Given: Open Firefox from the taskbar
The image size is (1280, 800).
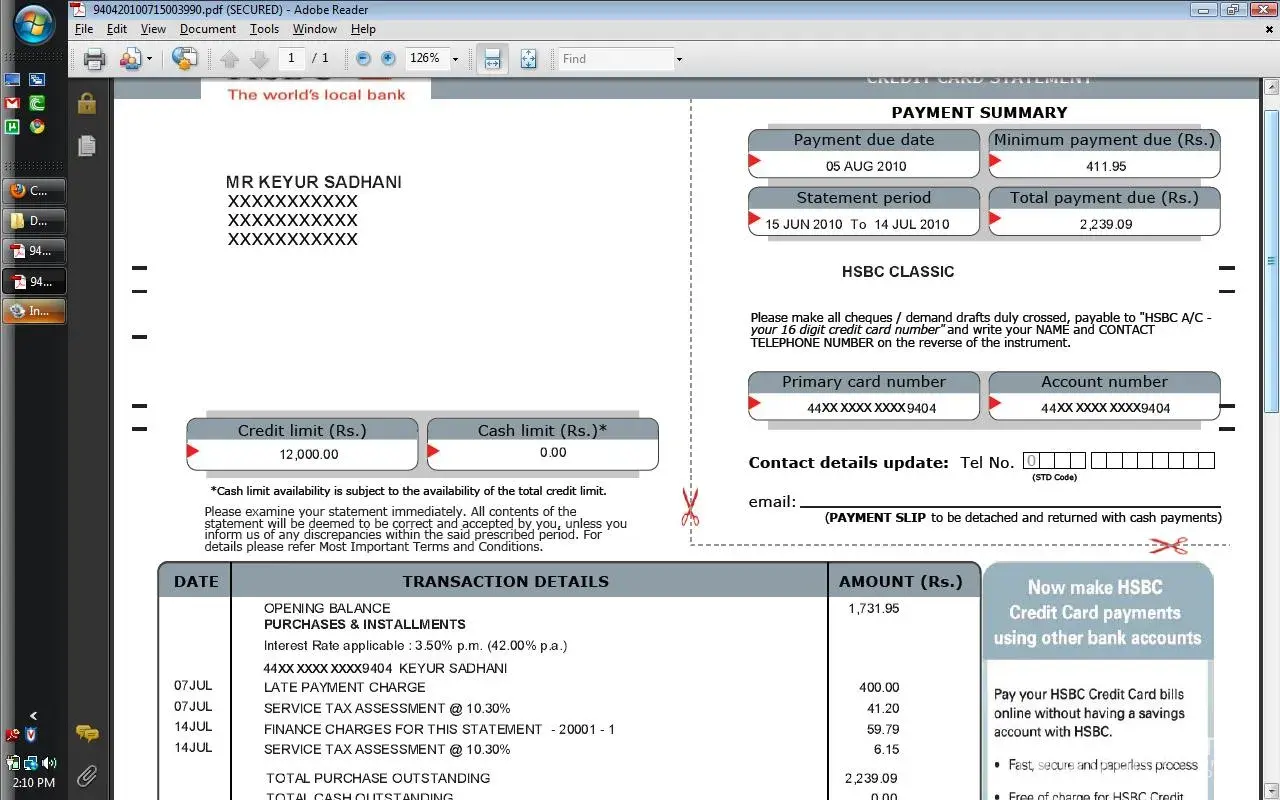Looking at the screenshot, I should pos(34,190).
